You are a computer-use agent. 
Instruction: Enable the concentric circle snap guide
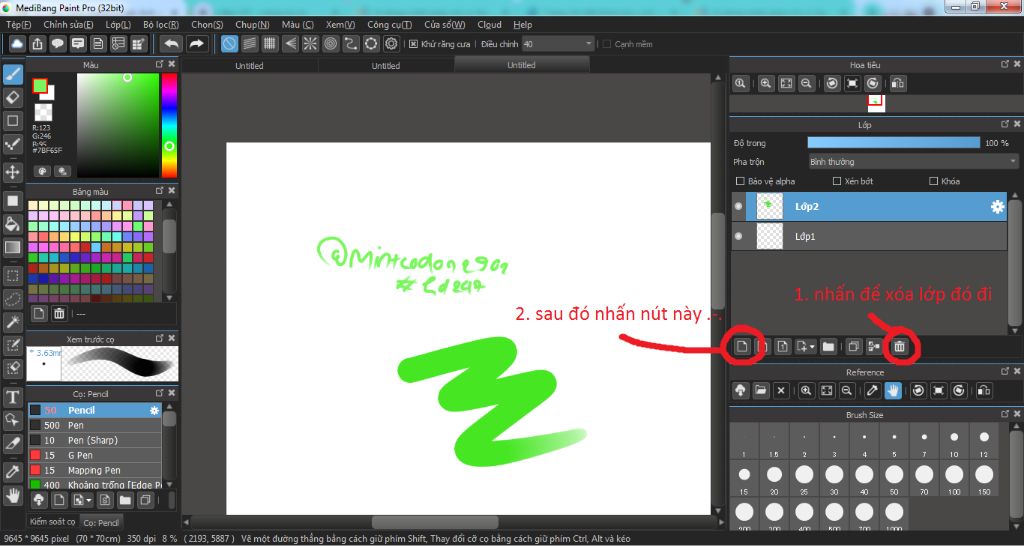click(x=330, y=44)
